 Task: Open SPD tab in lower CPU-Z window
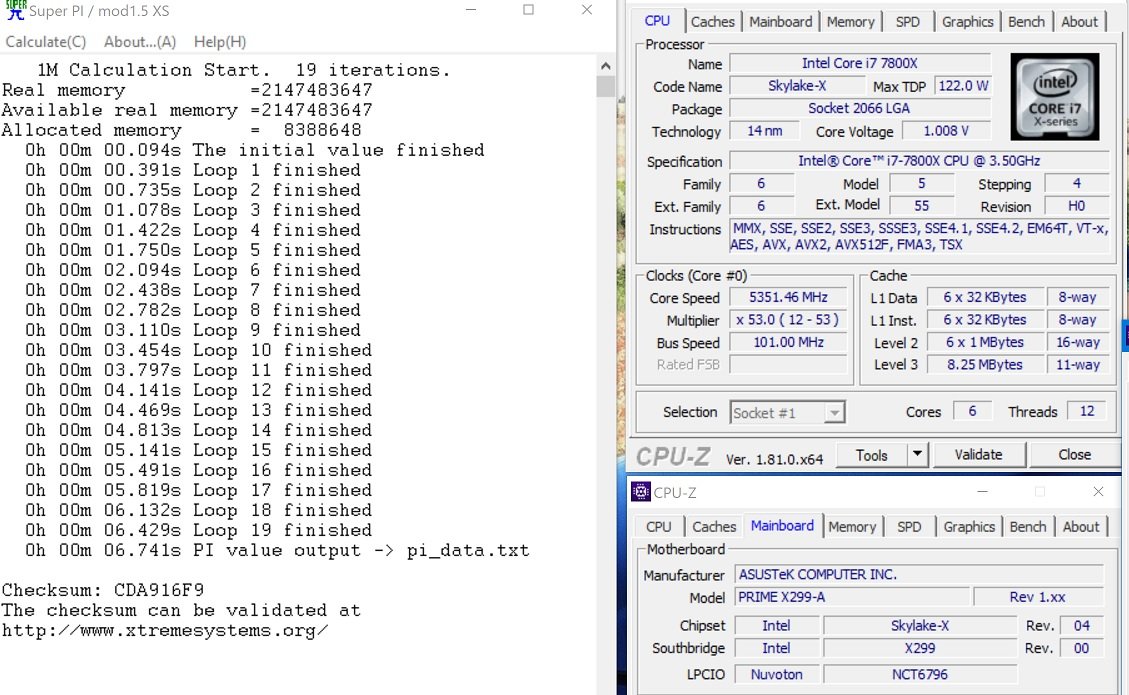pos(909,526)
